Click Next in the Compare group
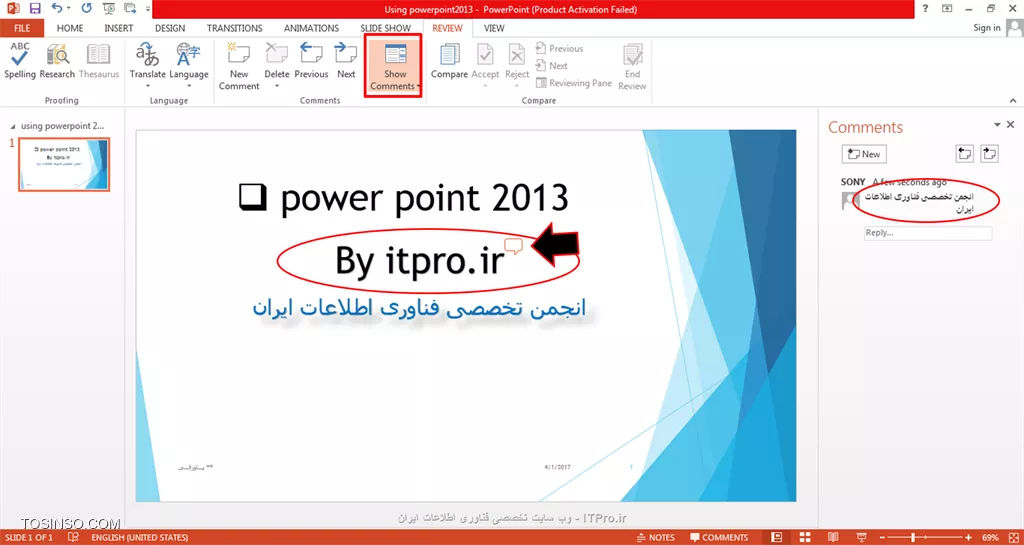This screenshot has width=1024, height=545. tap(551, 65)
